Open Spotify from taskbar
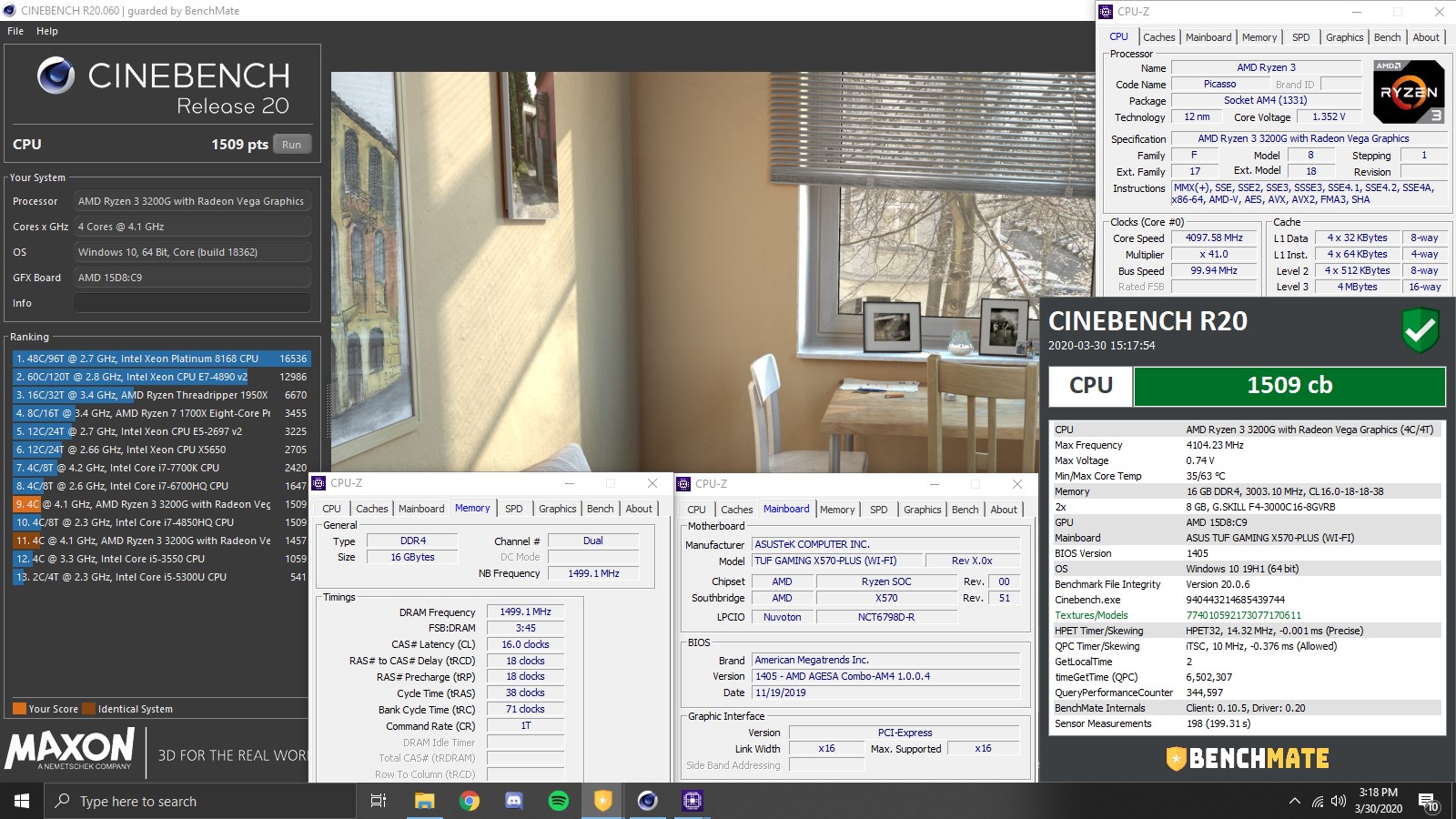The image size is (1456, 819). pyautogui.click(x=559, y=801)
